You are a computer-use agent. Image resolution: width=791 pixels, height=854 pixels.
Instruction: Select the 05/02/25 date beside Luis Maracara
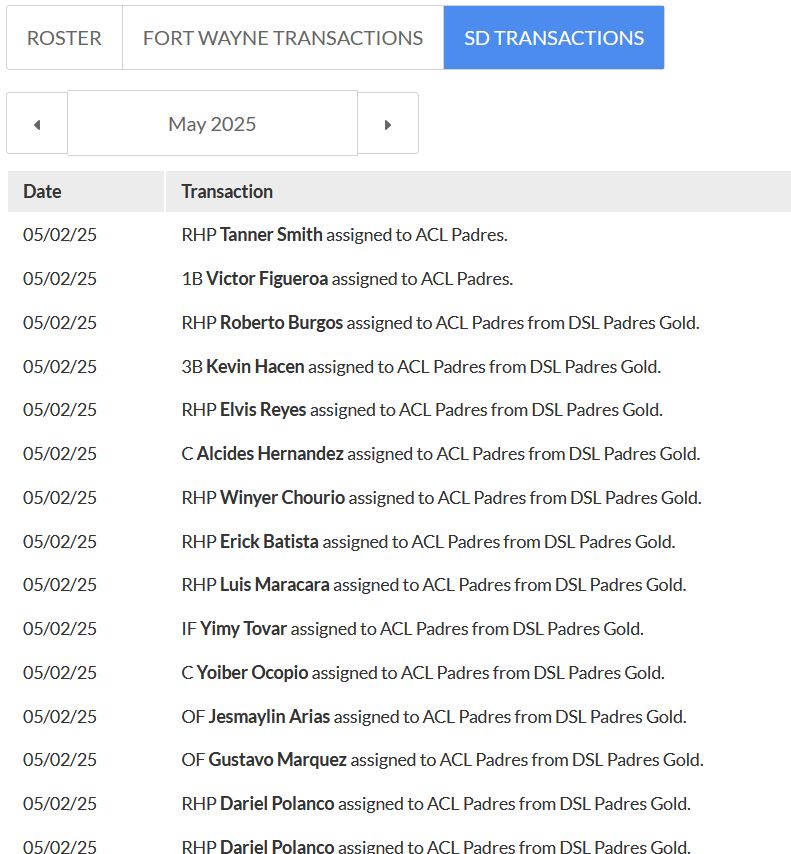60,584
